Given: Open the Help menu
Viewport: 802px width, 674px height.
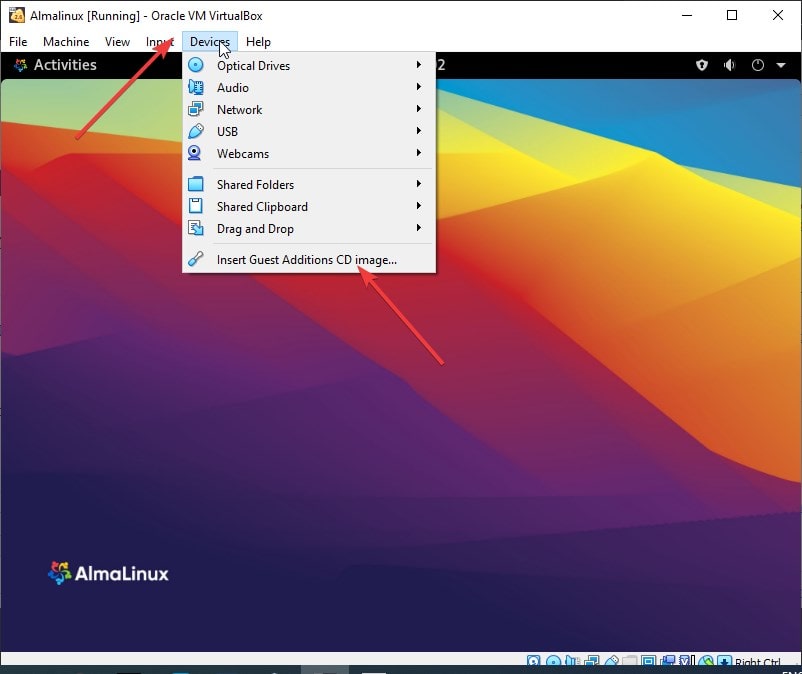Looking at the screenshot, I should (258, 41).
